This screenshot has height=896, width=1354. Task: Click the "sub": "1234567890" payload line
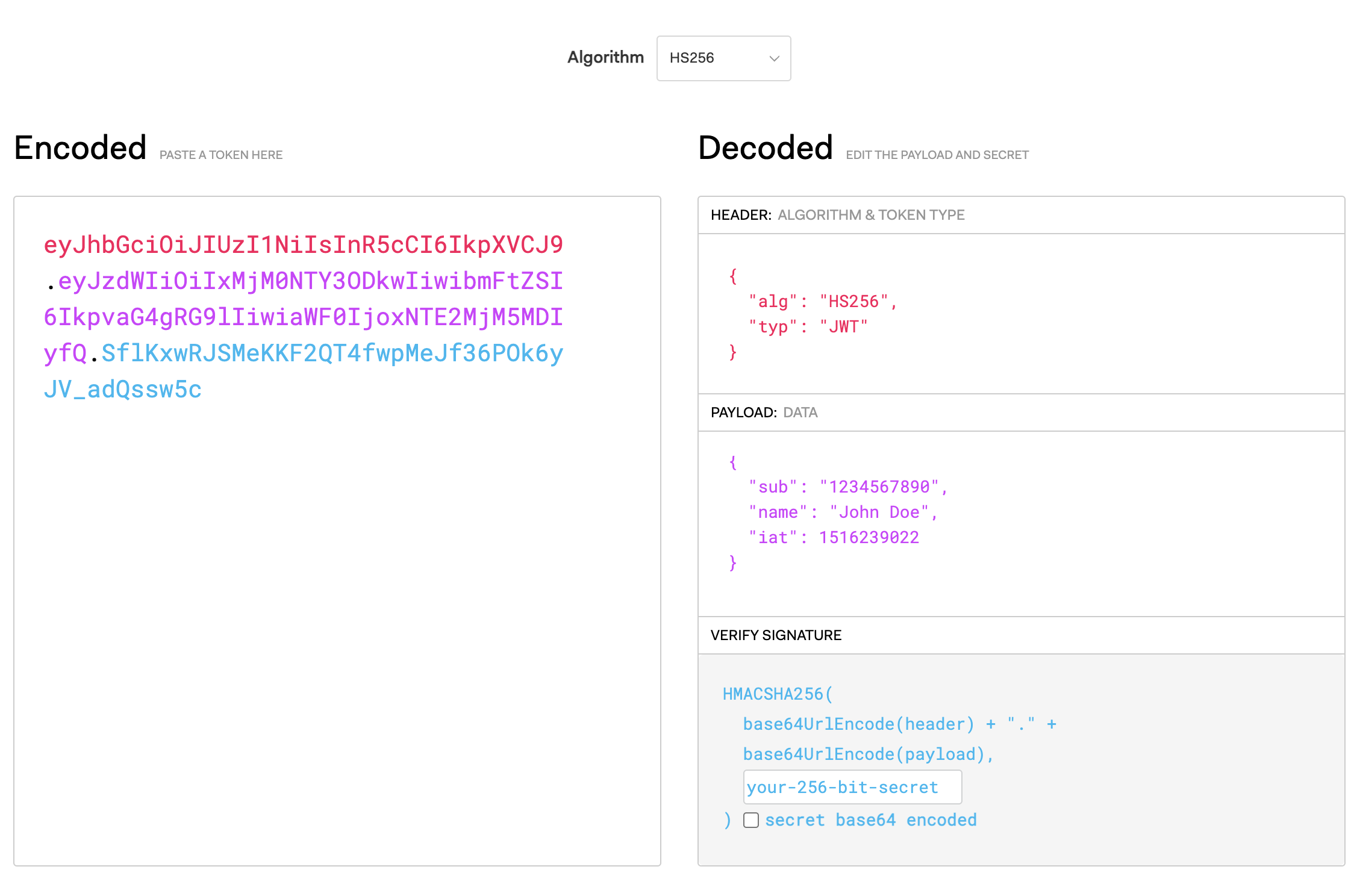click(849, 487)
